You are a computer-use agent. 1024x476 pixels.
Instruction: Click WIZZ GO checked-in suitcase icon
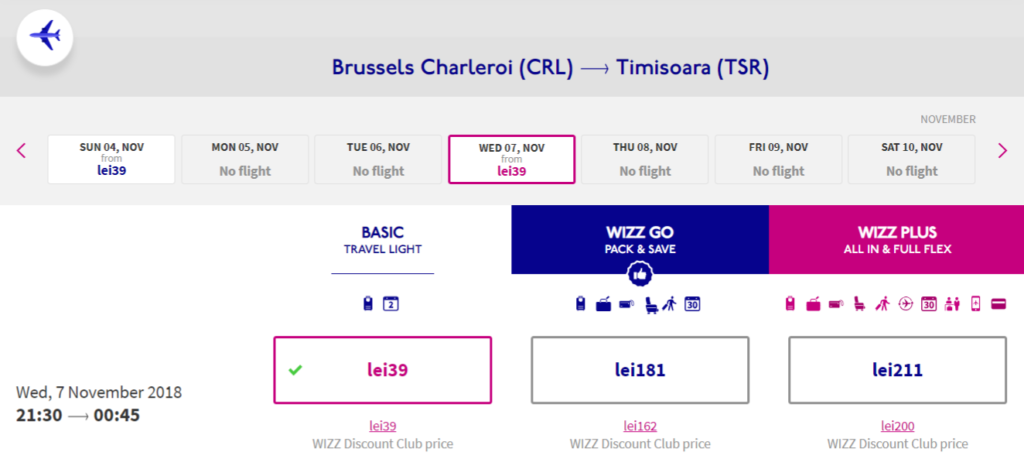(603, 304)
